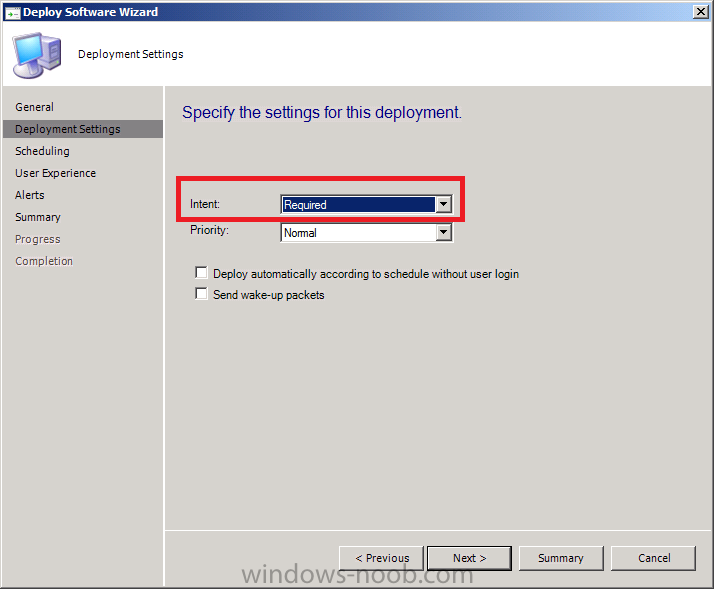Click the Summary button at bottom
Screen dimensions: 714x589
coord(561,558)
